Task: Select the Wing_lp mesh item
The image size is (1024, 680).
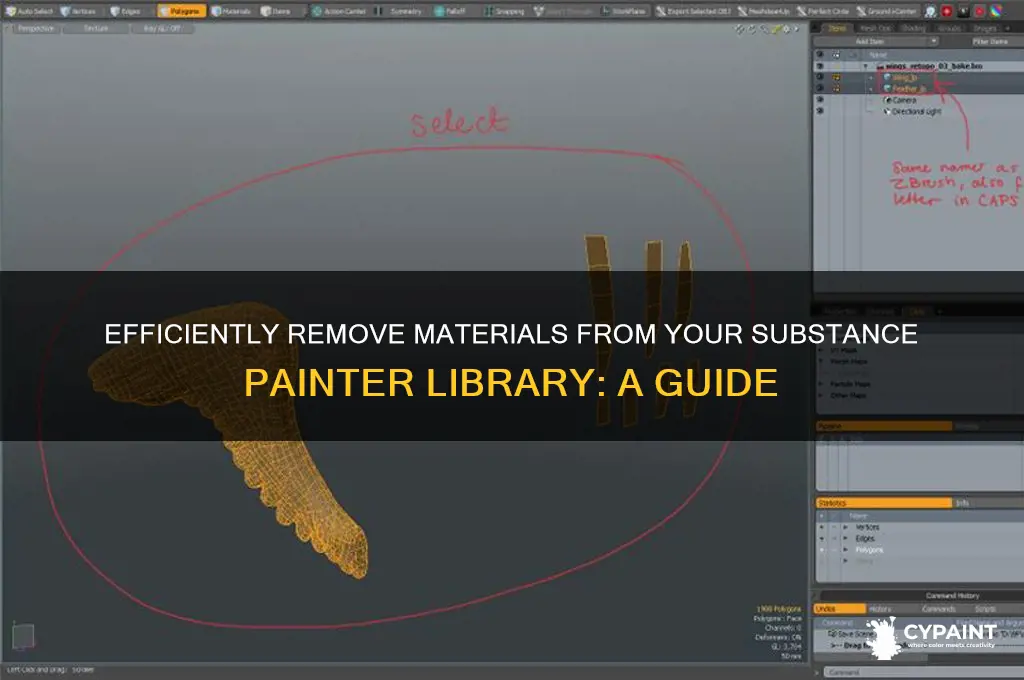Action: 906,77
